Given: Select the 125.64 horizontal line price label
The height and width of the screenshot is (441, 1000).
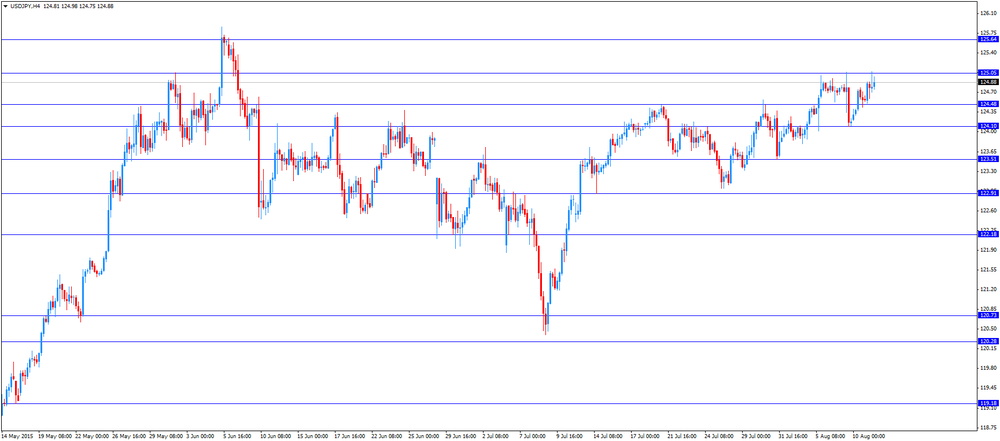Looking at the screenshot, I should point(988,40).
